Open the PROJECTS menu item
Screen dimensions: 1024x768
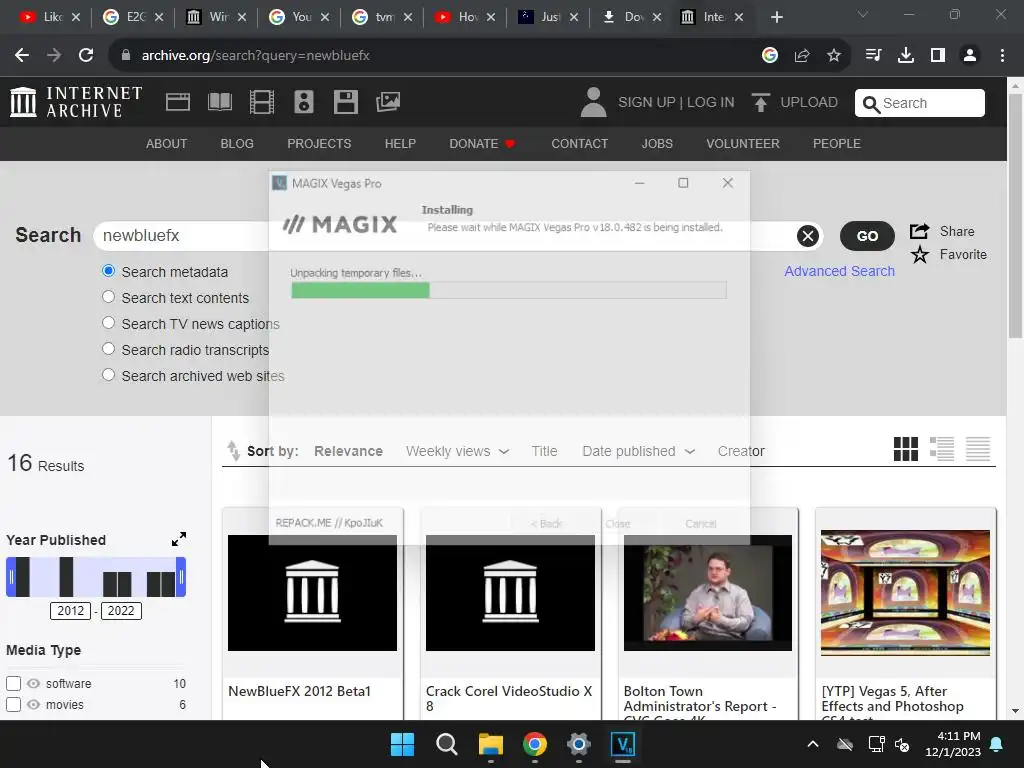[x=319, y=144]
